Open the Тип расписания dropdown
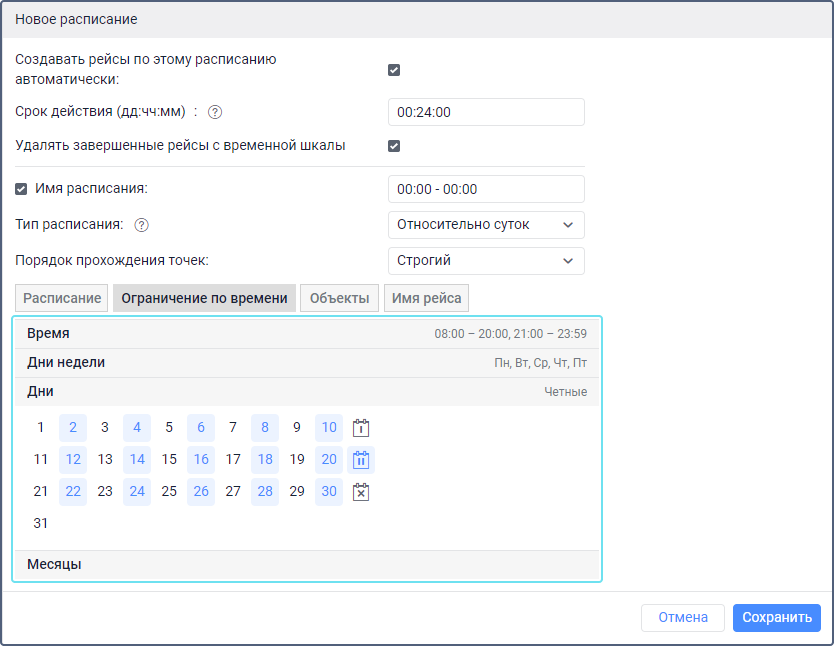Image resolution: width=834 pixels, height=646 pixels. pos(485,225)
